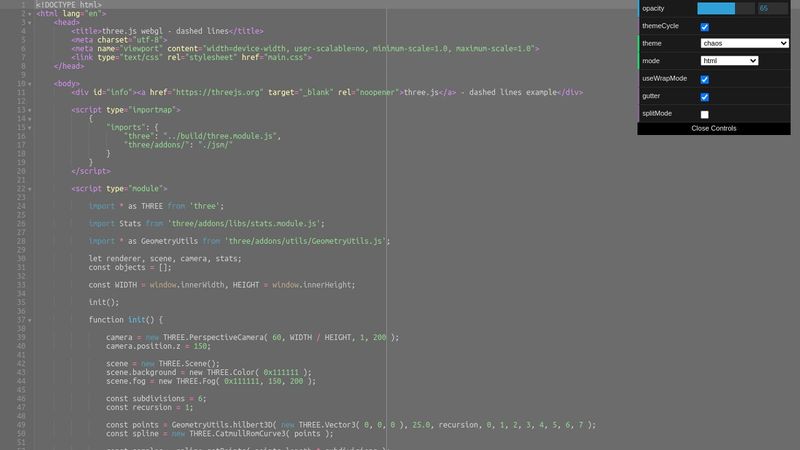Enable the splitMode checkbox
This screenshot has width=800, height=450.
[704, 115]
